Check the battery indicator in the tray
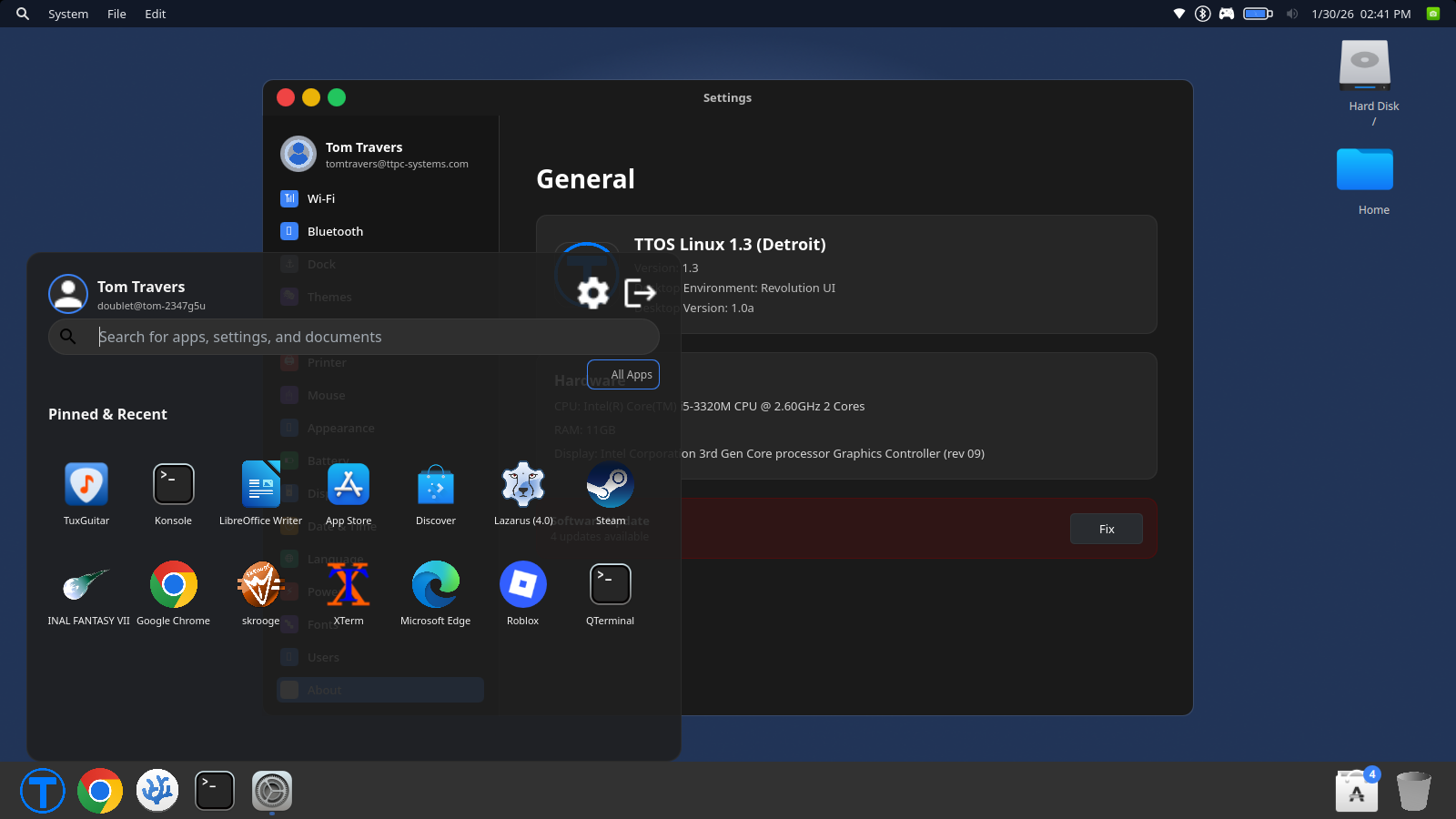1456x819 pixels. [1258, 14]
